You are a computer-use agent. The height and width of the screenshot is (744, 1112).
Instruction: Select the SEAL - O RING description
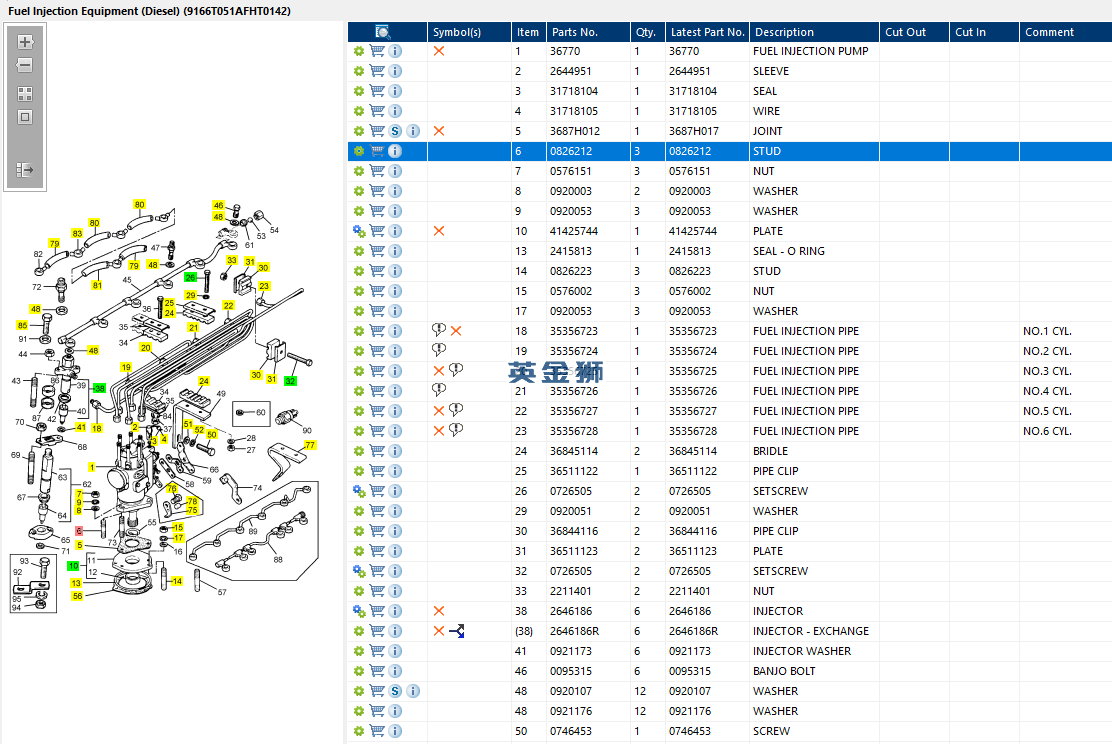789,251
